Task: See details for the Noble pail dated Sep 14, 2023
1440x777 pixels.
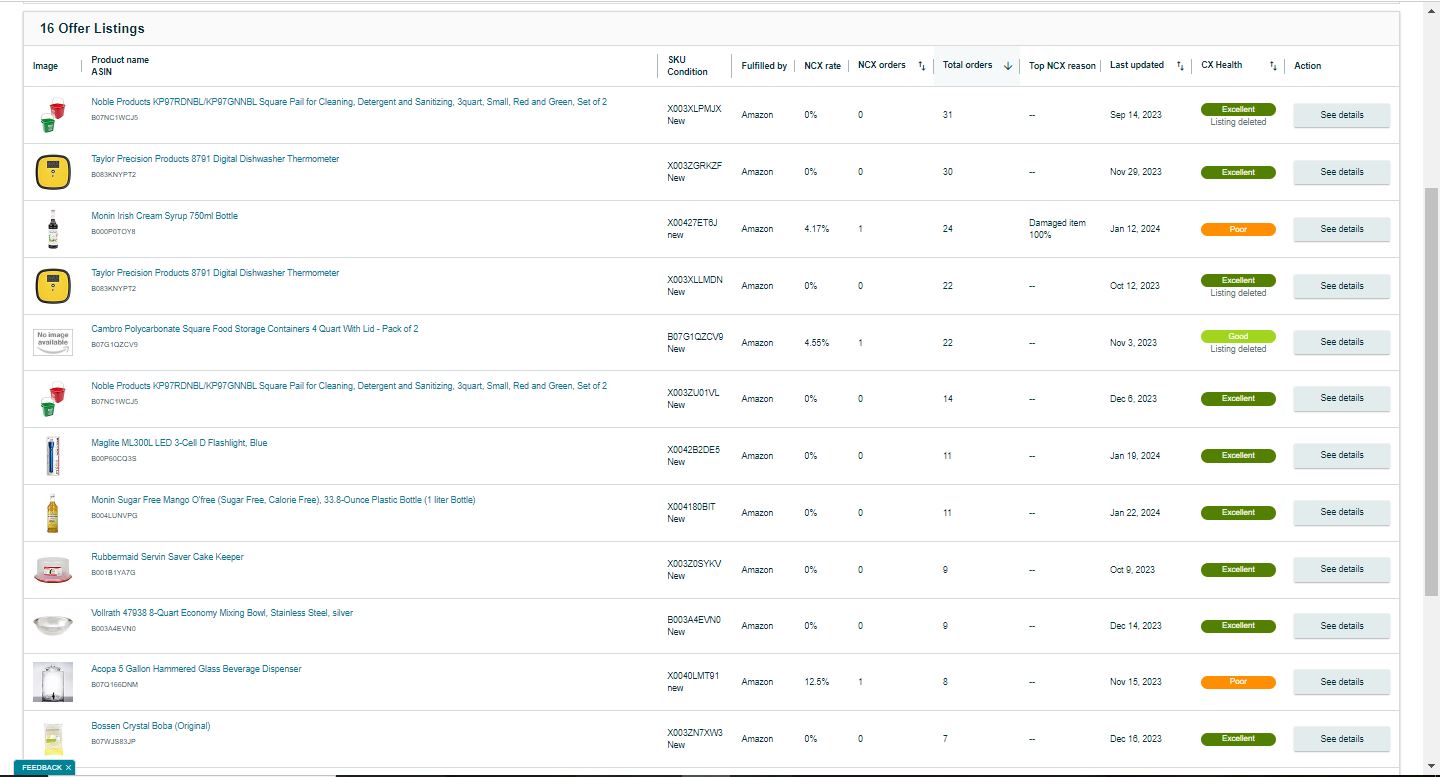Action: [1341, 115]
